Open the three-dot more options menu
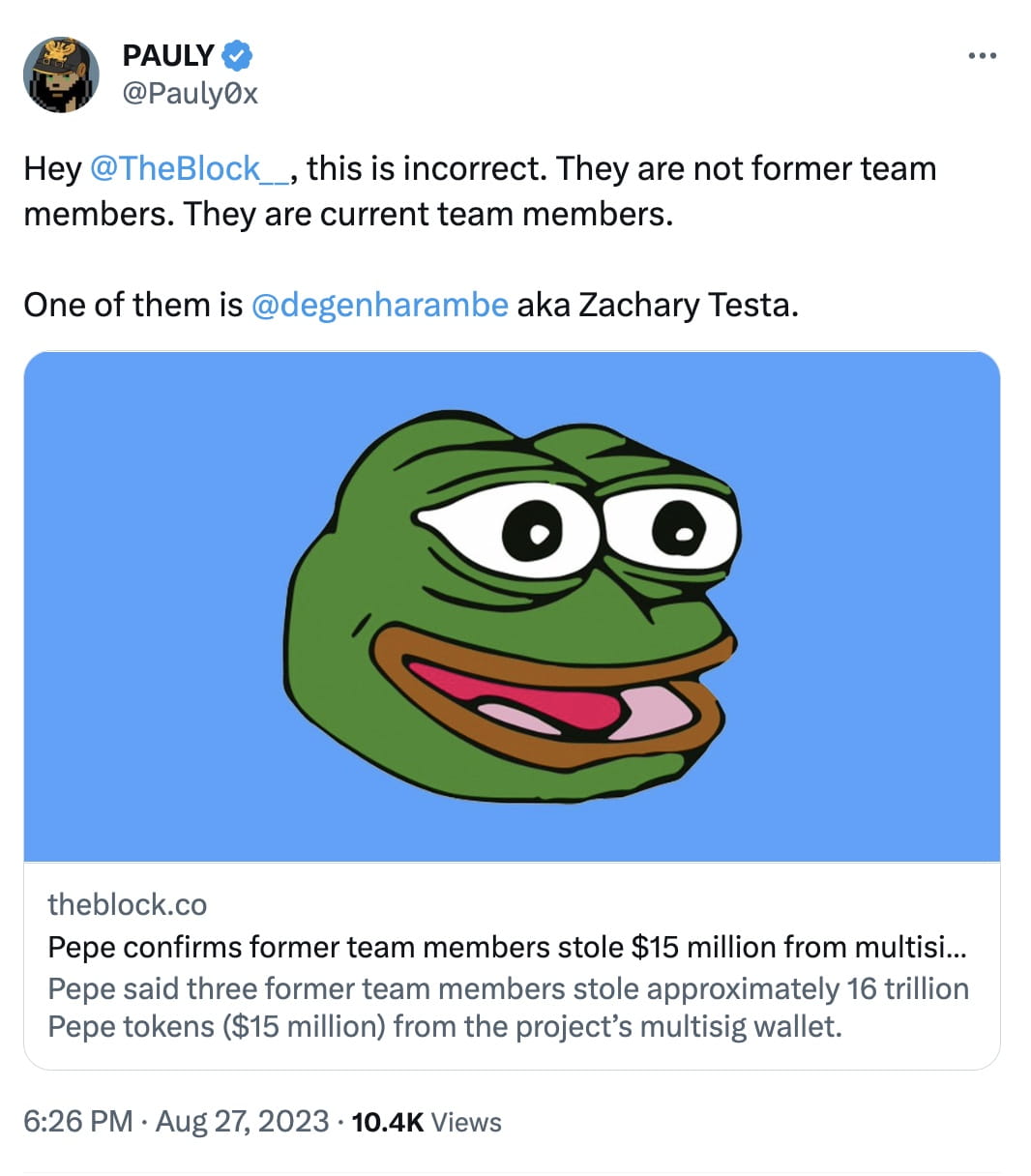 point(982,56)
